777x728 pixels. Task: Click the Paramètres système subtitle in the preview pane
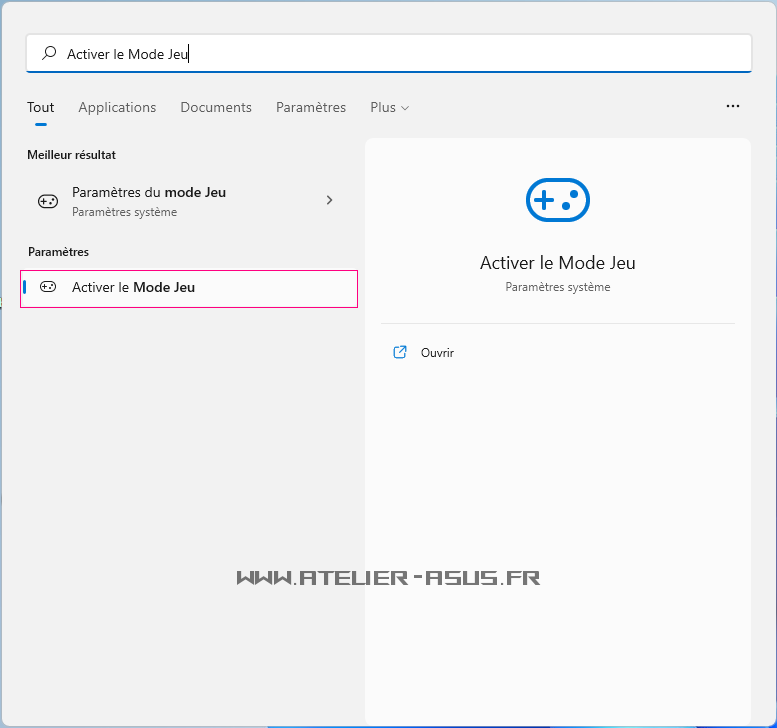pos(557,287)
